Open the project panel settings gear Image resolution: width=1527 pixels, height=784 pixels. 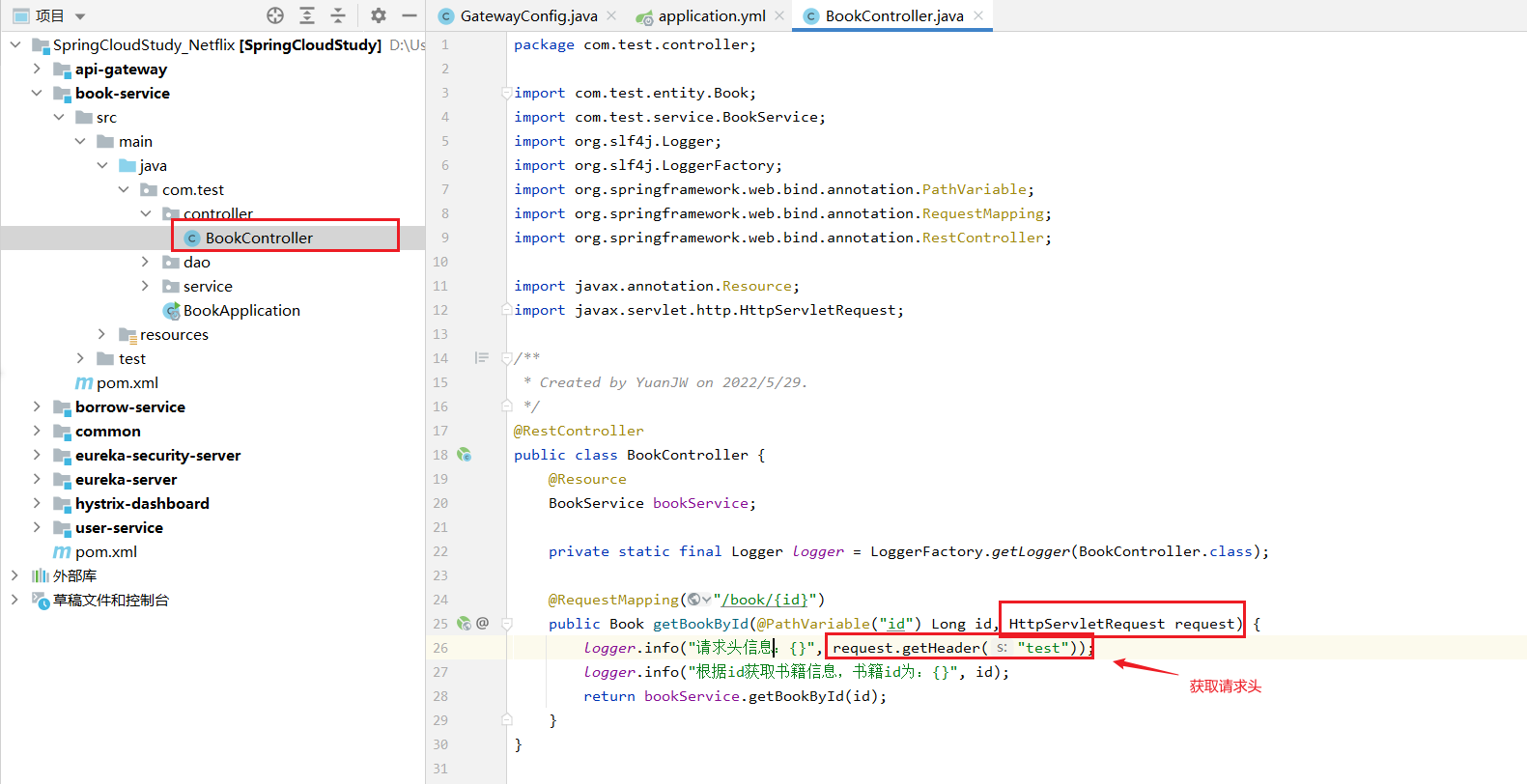point(379,15)
